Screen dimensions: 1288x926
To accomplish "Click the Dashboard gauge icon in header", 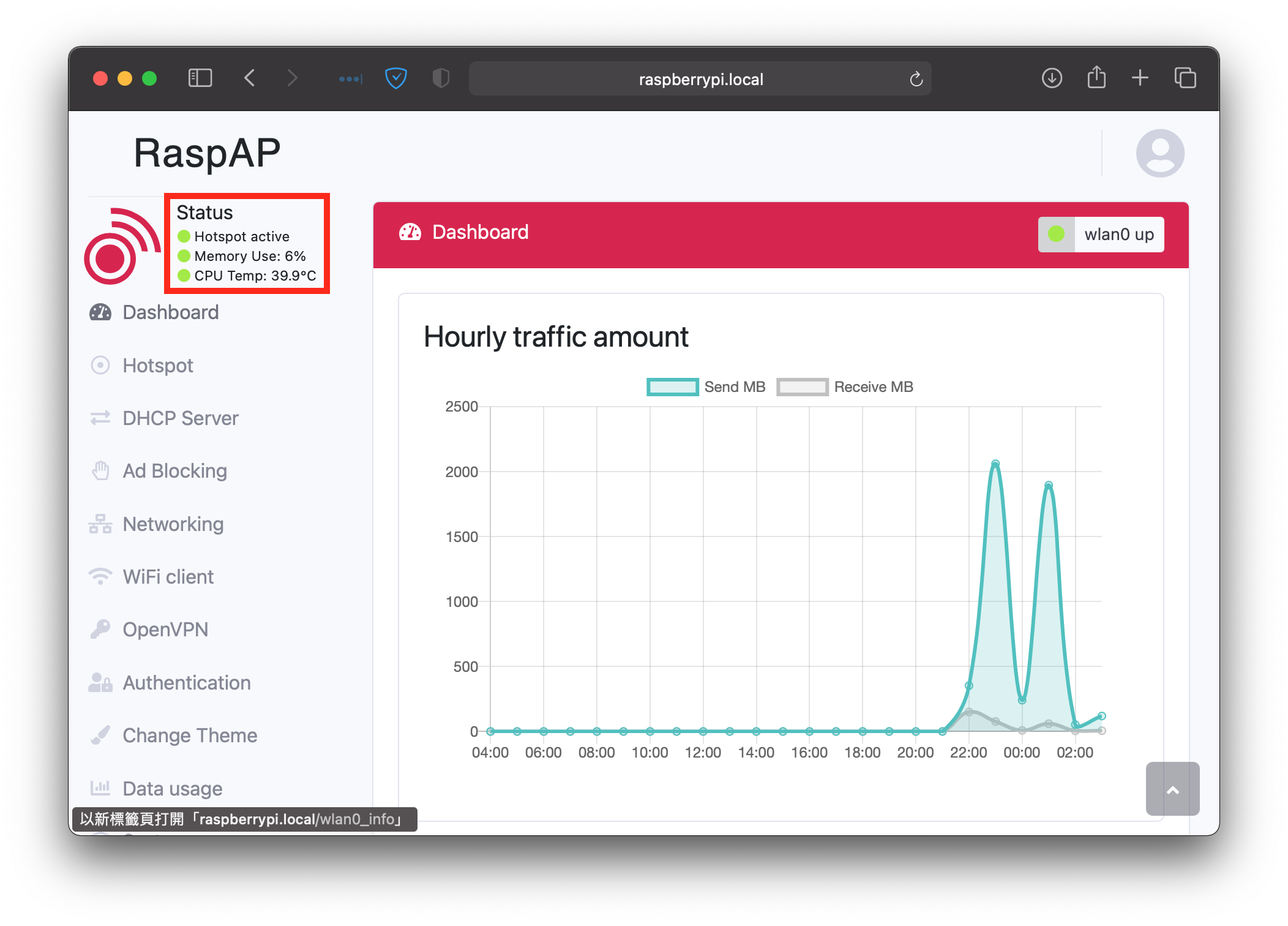I will 410,232.
